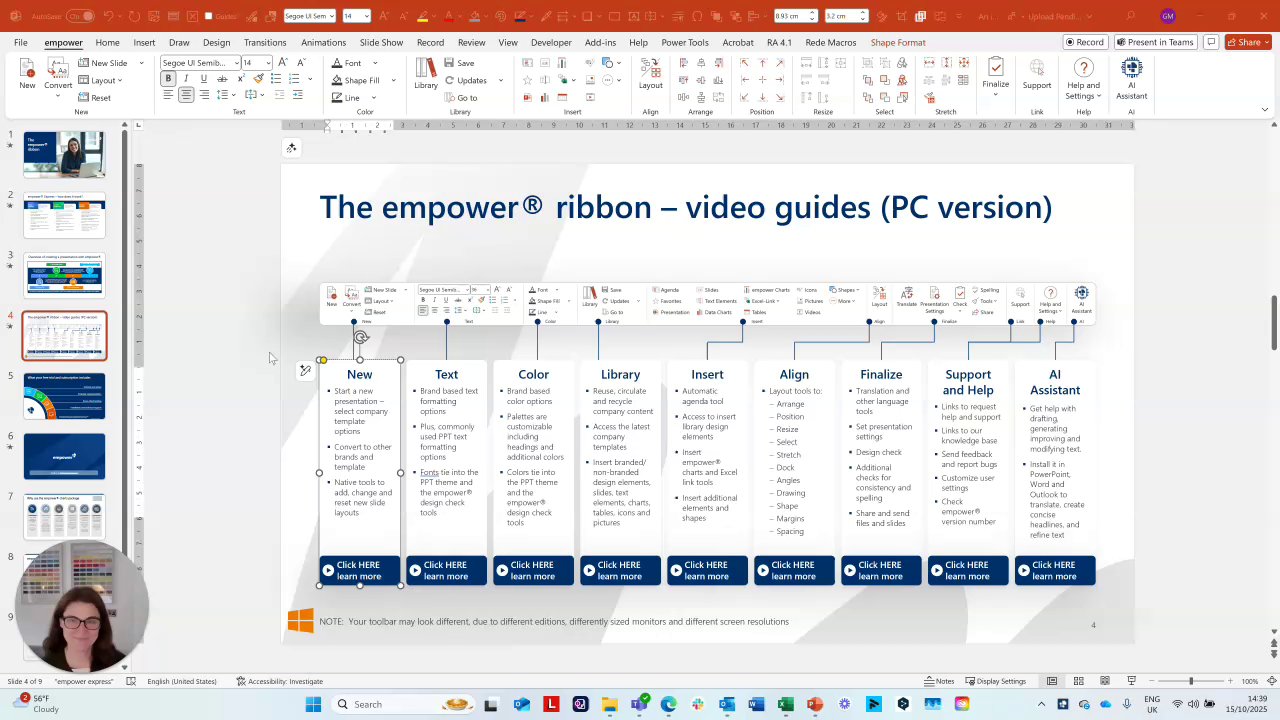Increase the font size with the grow-font icon
The width and height of the screenshot is (1280, 720).
pos(284,63)
